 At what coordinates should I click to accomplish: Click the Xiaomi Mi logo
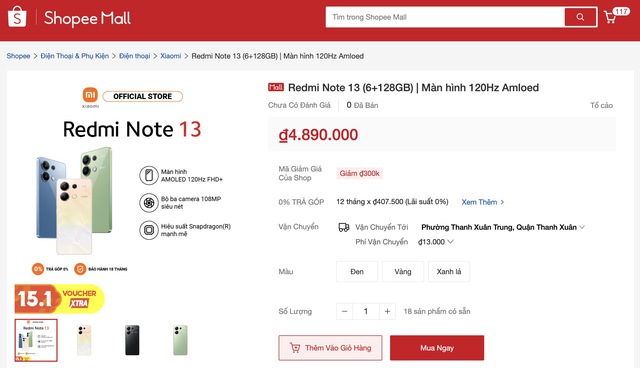(90, 95)
